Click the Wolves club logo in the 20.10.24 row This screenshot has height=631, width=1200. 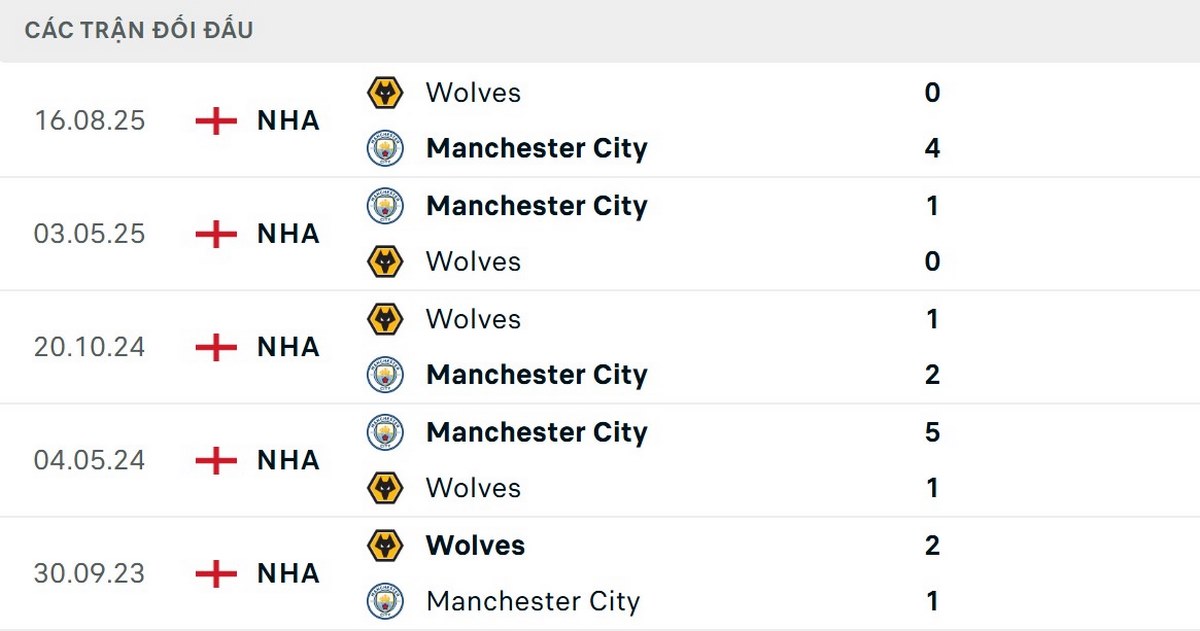385,319
